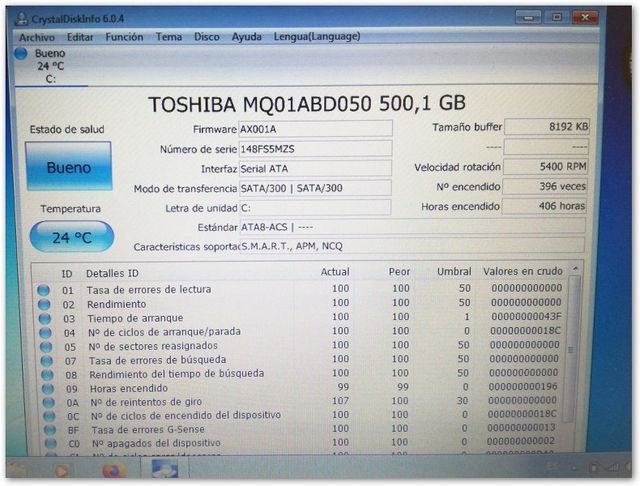Screen dimensions: 640x486
Task: Click the Actual column header
Action: point(335,272)
